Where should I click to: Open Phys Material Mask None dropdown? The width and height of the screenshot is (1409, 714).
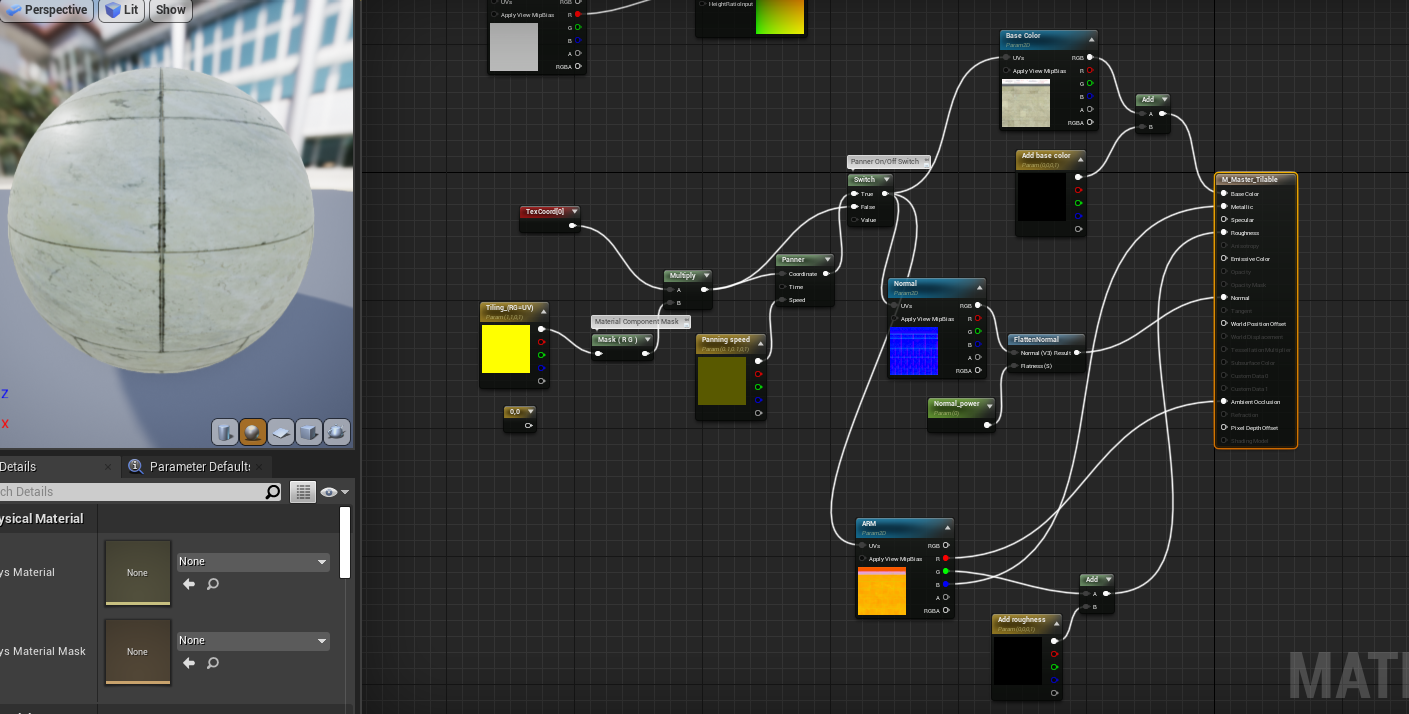(253, 641)
